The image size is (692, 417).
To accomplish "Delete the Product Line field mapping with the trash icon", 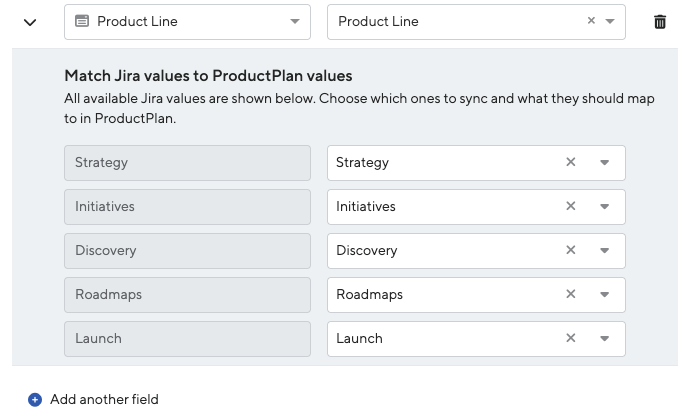I will (660, 22).
